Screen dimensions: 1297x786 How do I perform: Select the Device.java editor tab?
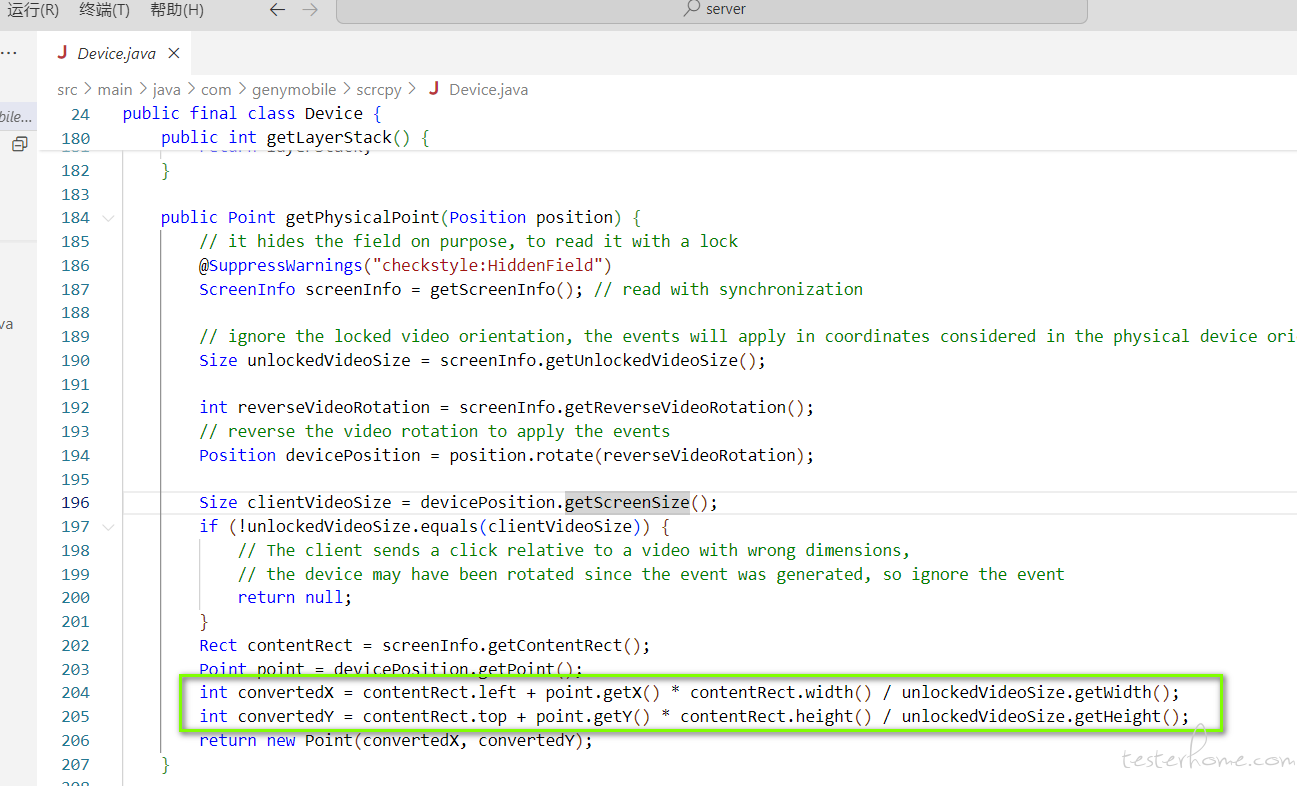[x=114, y=54]
